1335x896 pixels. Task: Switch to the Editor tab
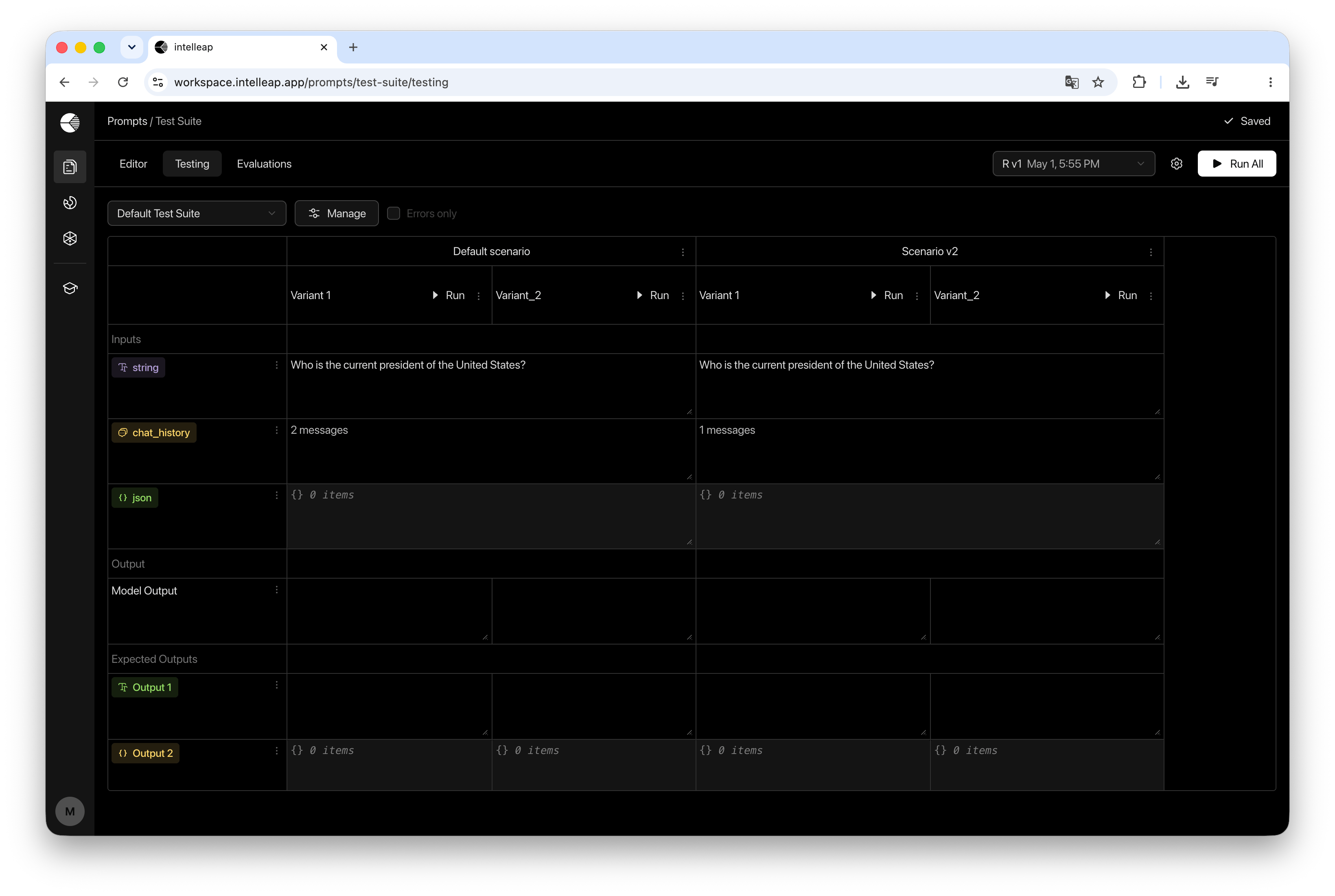click(x=133, y=164)
